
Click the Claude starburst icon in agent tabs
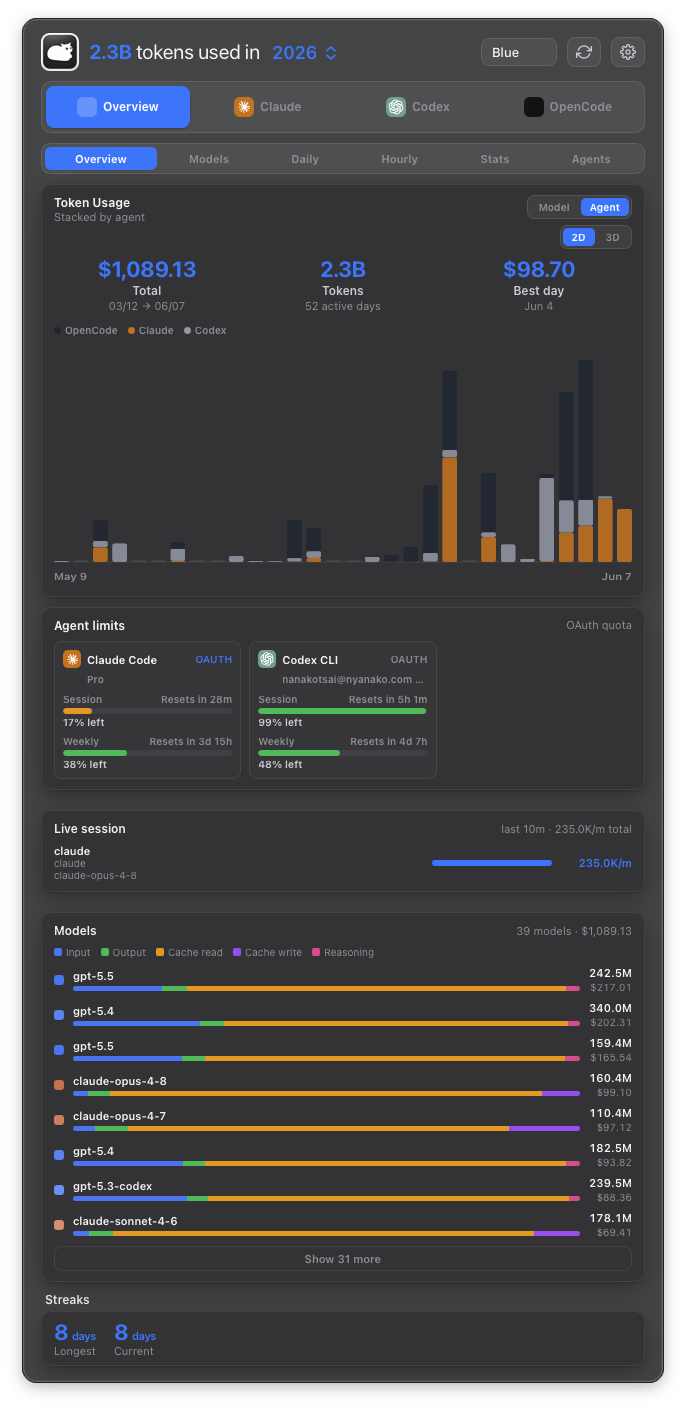coord(244,107)
